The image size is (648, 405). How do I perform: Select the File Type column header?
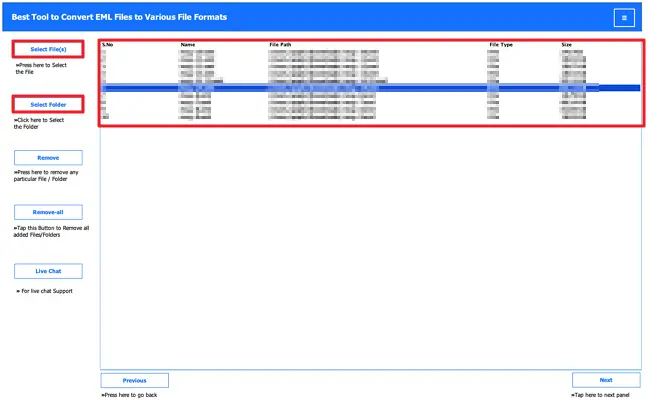501,45
